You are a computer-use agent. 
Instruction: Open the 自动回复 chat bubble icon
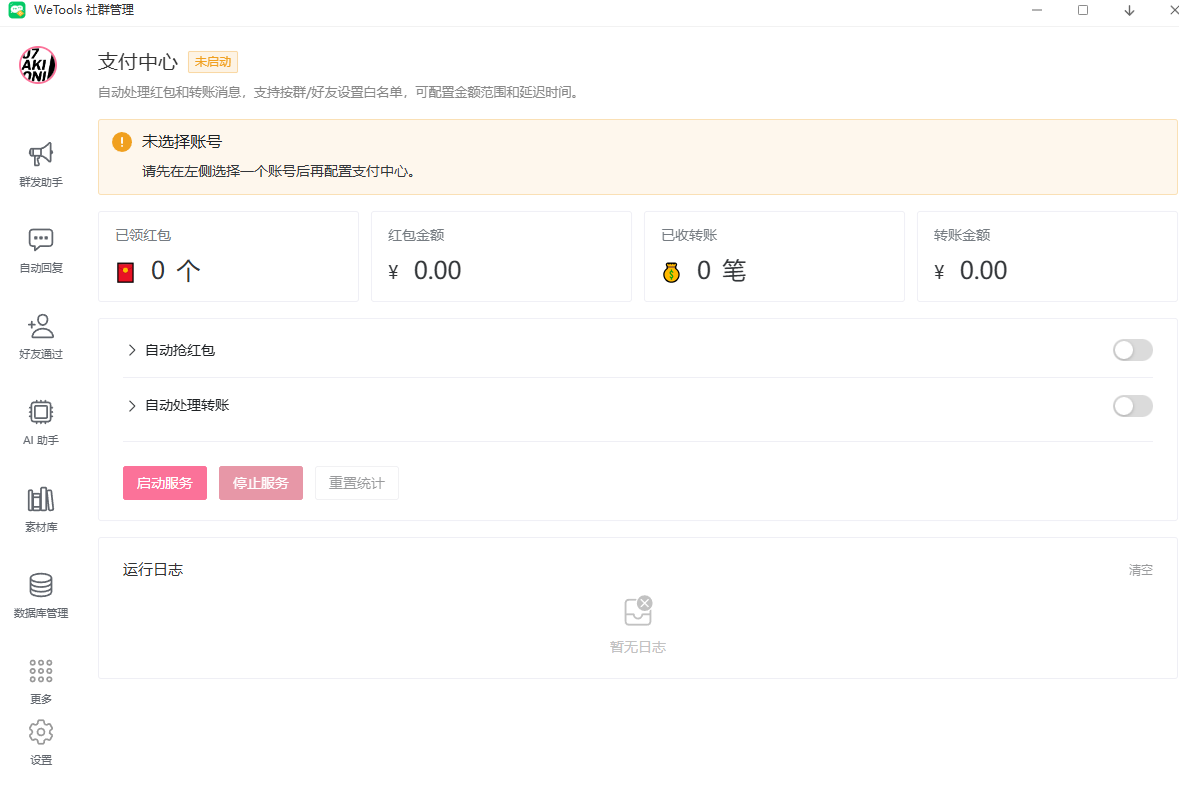coord(41,240)
